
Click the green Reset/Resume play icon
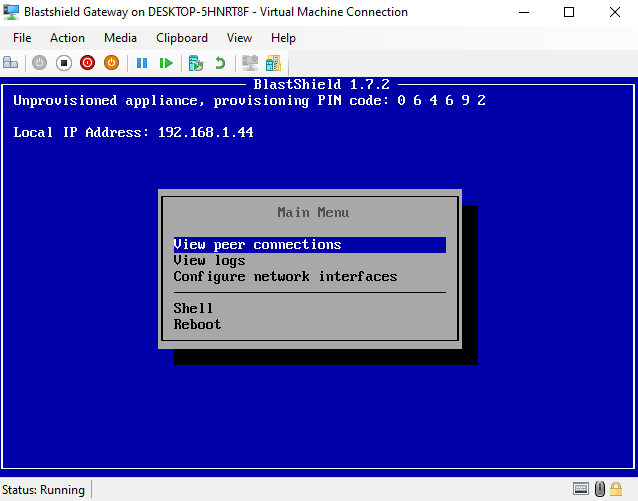[x=166, y=62]
